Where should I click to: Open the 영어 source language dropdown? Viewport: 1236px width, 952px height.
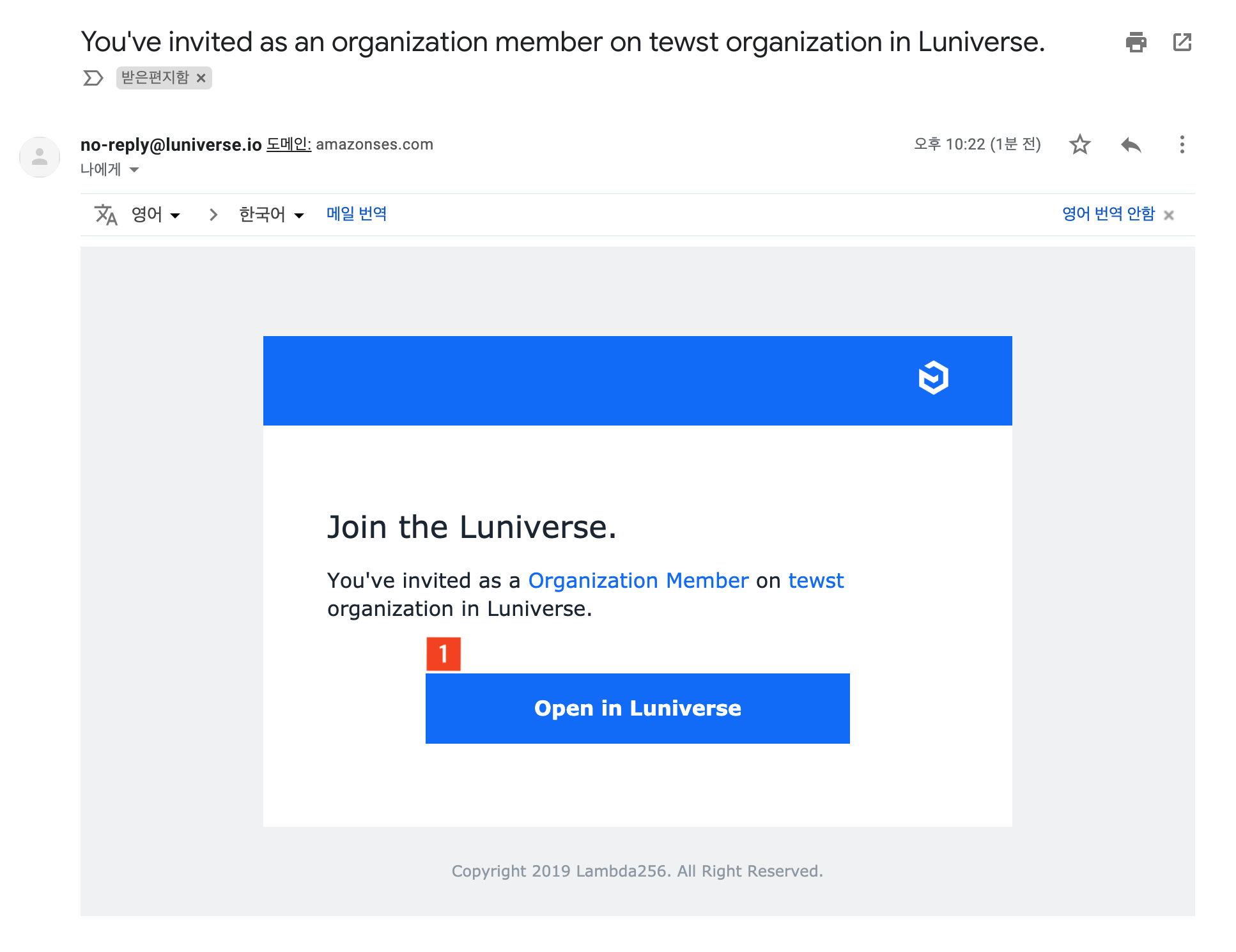click(x=155, y=214)
